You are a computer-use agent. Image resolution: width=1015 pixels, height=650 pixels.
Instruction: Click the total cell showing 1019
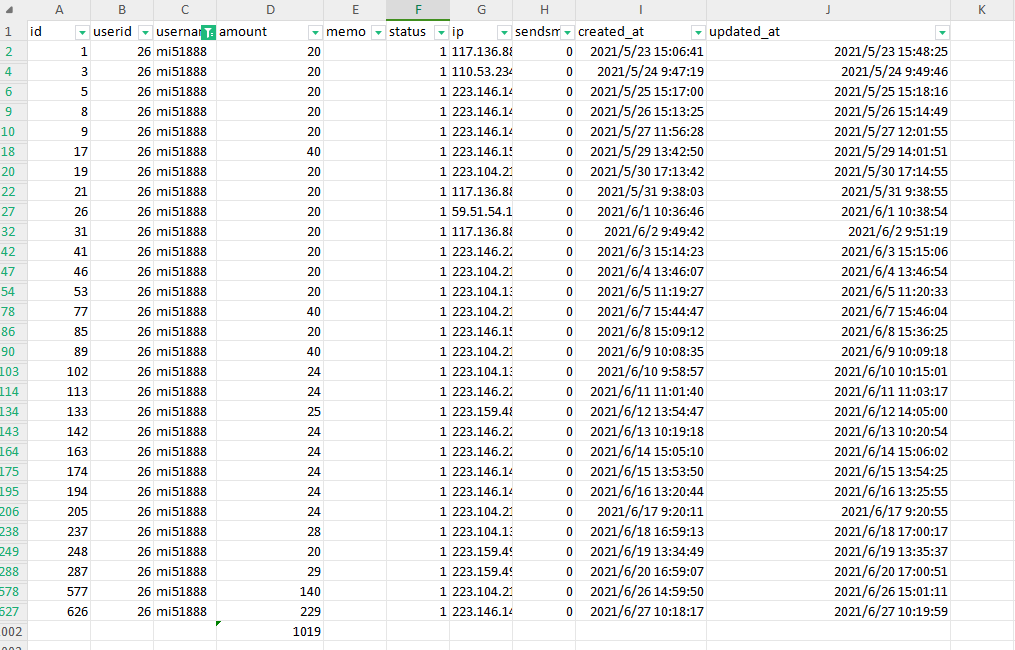click(x=270, y=632)
